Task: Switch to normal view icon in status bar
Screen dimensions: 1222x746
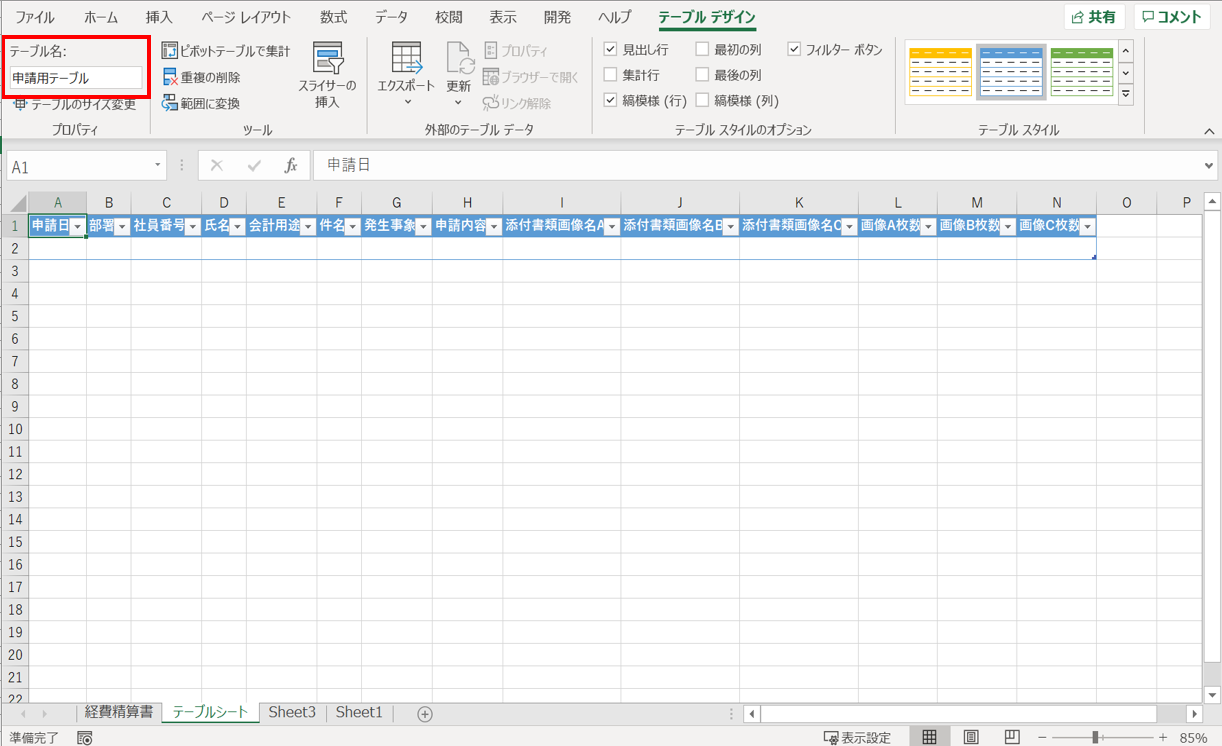Action: point(929,738)
